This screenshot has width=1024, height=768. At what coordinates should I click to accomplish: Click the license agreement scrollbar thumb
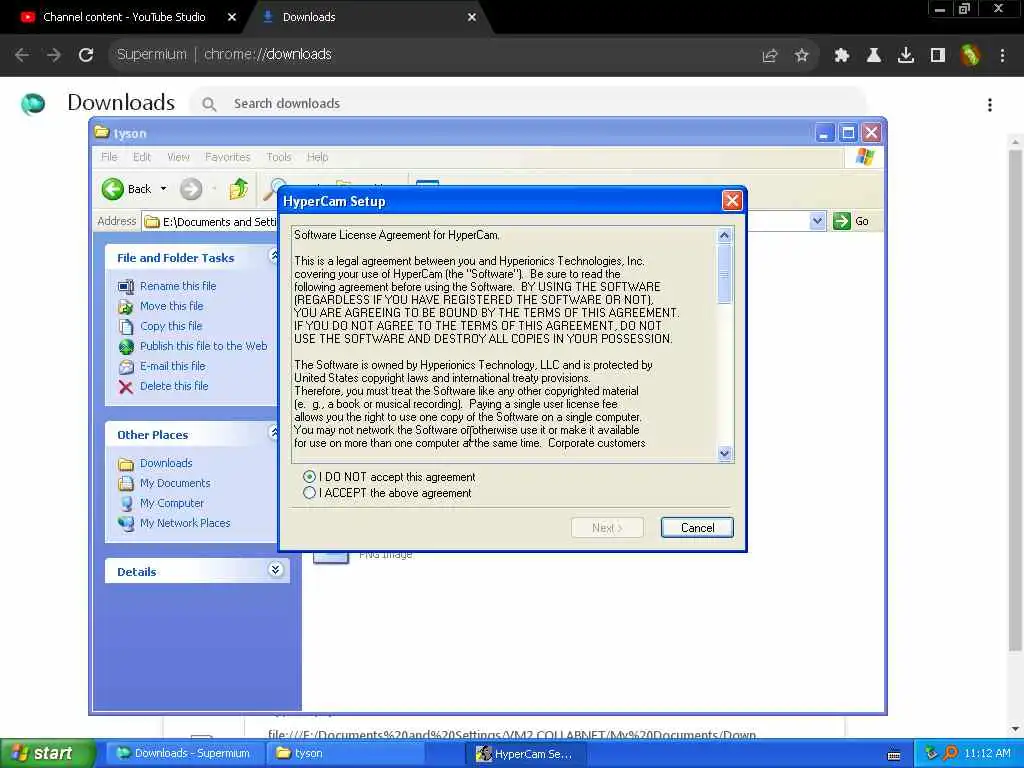point(724,274)
